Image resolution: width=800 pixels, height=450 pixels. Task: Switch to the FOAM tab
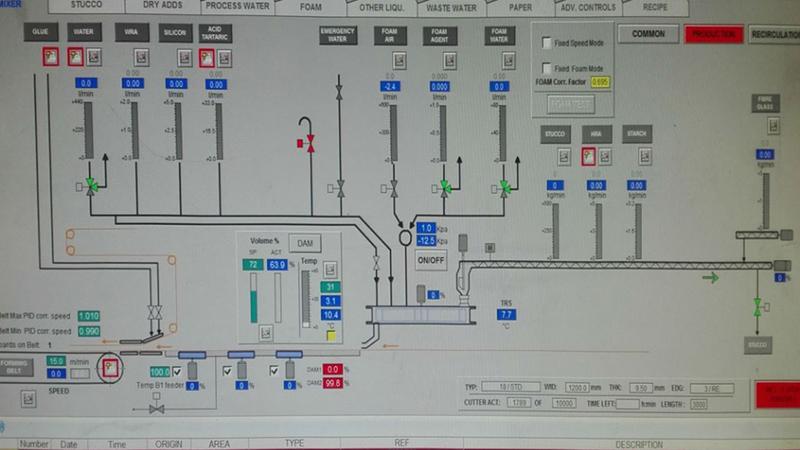311,7
